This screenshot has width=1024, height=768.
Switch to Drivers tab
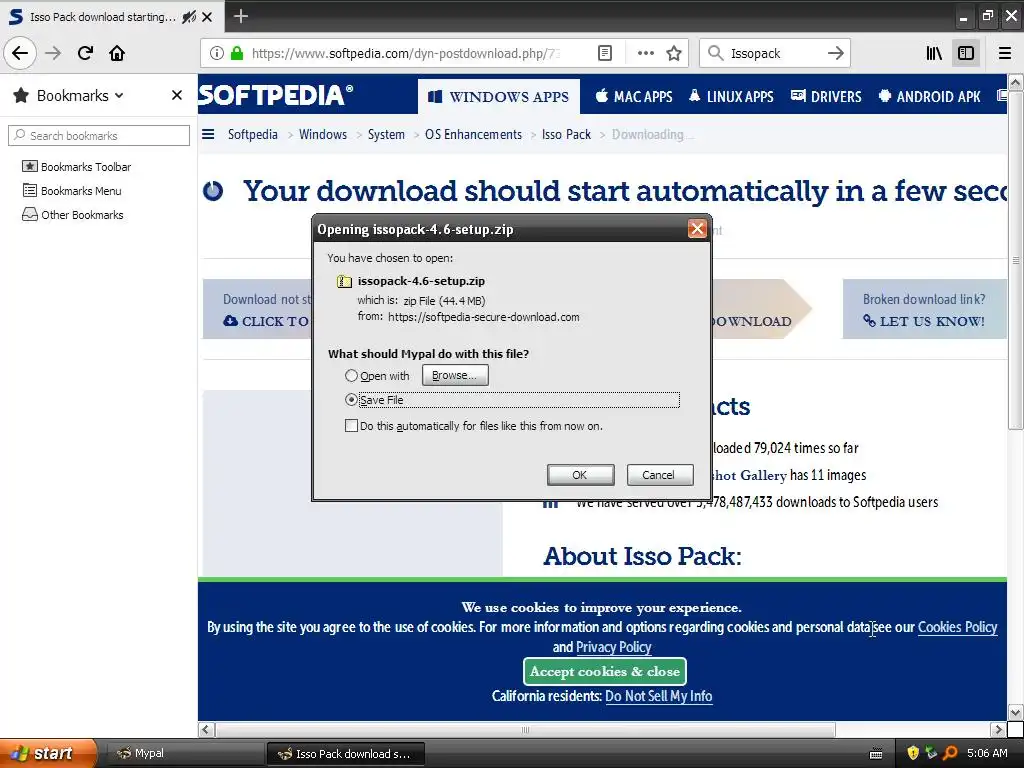(x=826, y=97)
